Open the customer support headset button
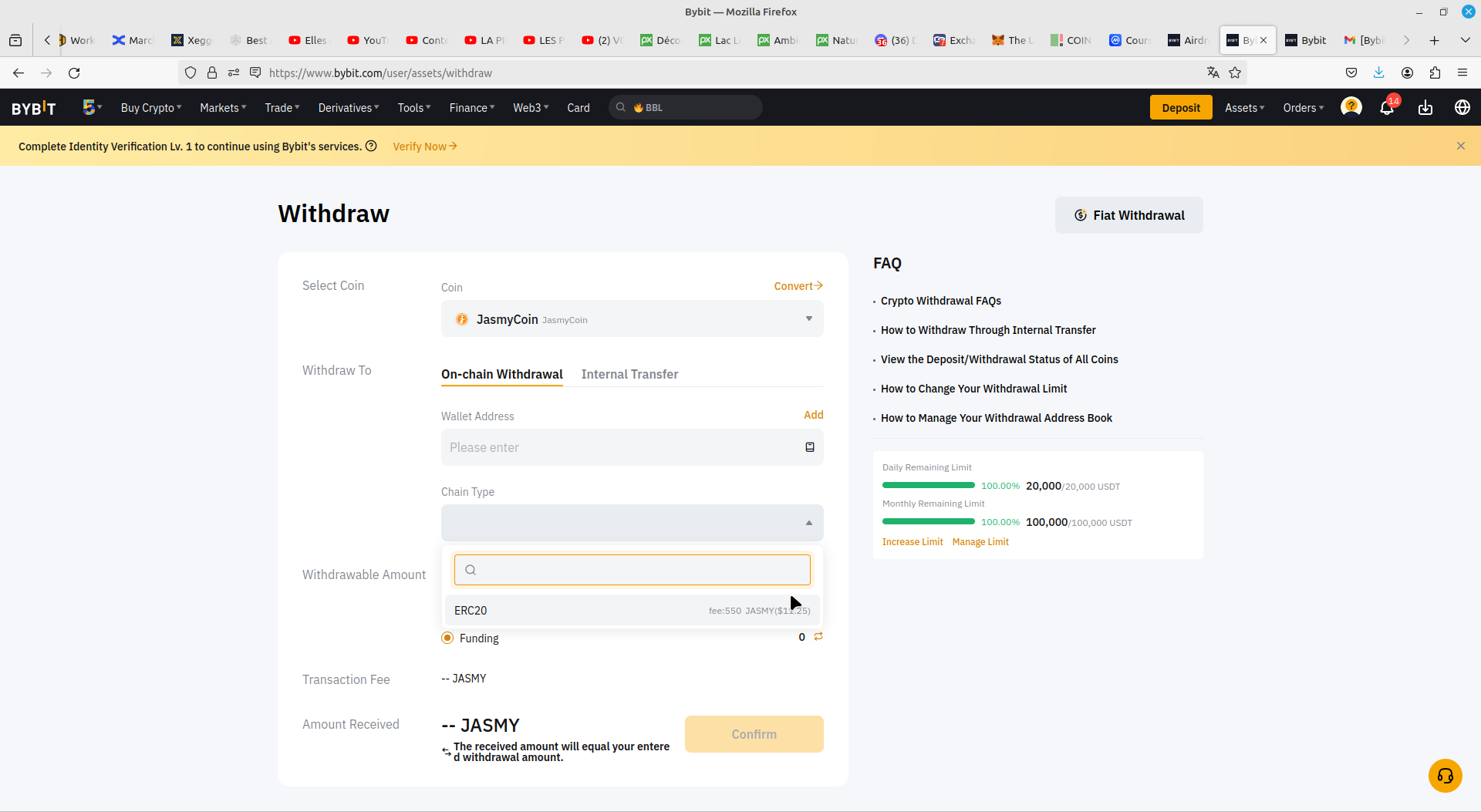Screen dimensions: 1481x812 point(1446,776)
